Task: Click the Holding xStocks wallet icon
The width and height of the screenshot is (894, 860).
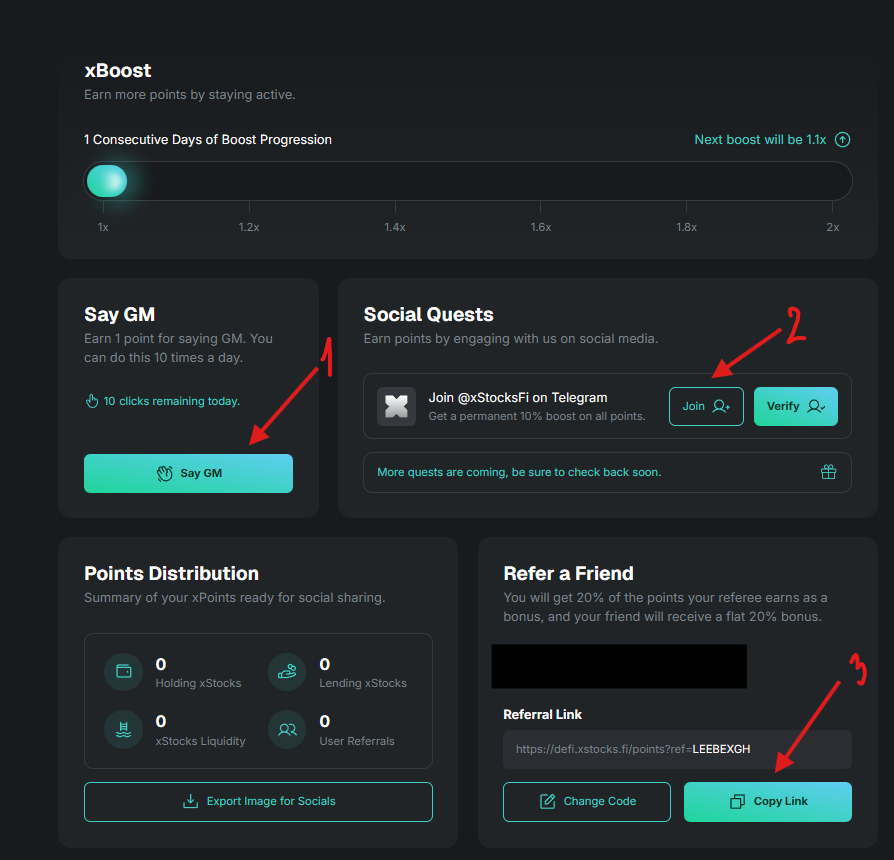Action: click(x=124, y=672)
